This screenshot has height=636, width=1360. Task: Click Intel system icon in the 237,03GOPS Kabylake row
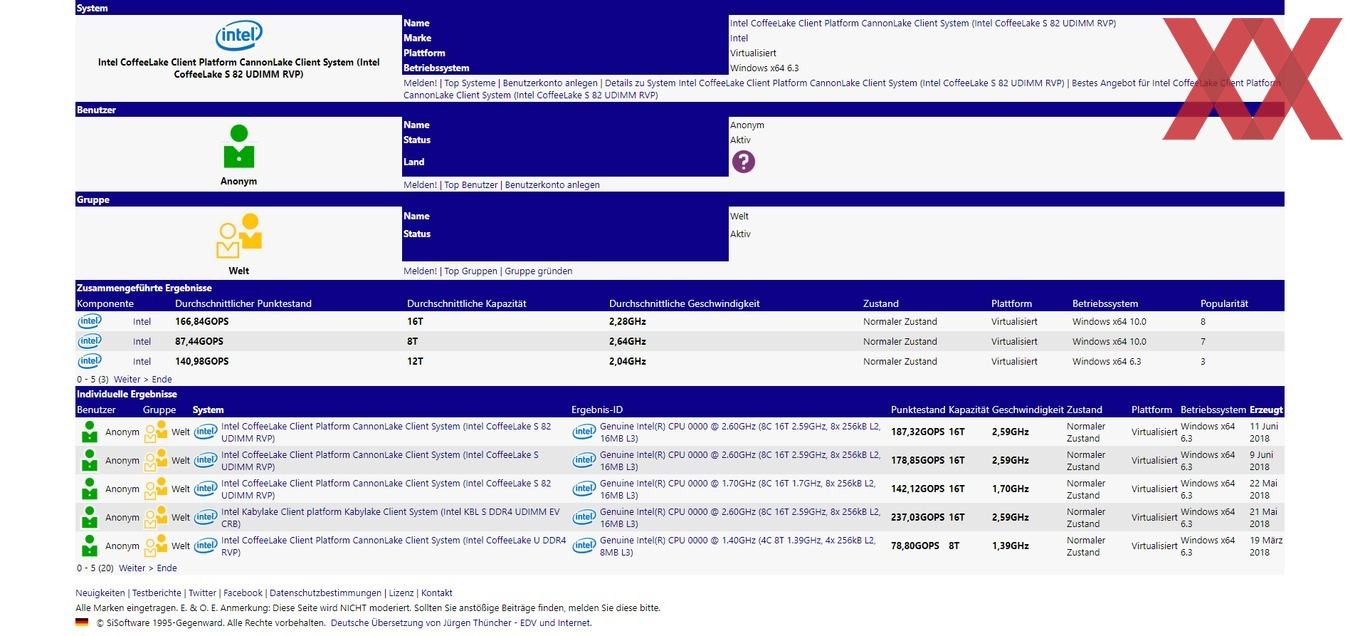click(206, 517)
